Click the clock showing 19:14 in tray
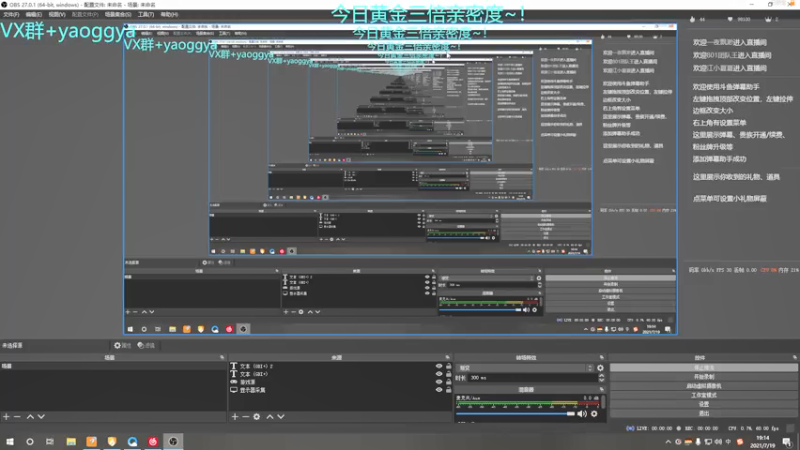This screenshot has width=800, height=450. coord(762,442)
